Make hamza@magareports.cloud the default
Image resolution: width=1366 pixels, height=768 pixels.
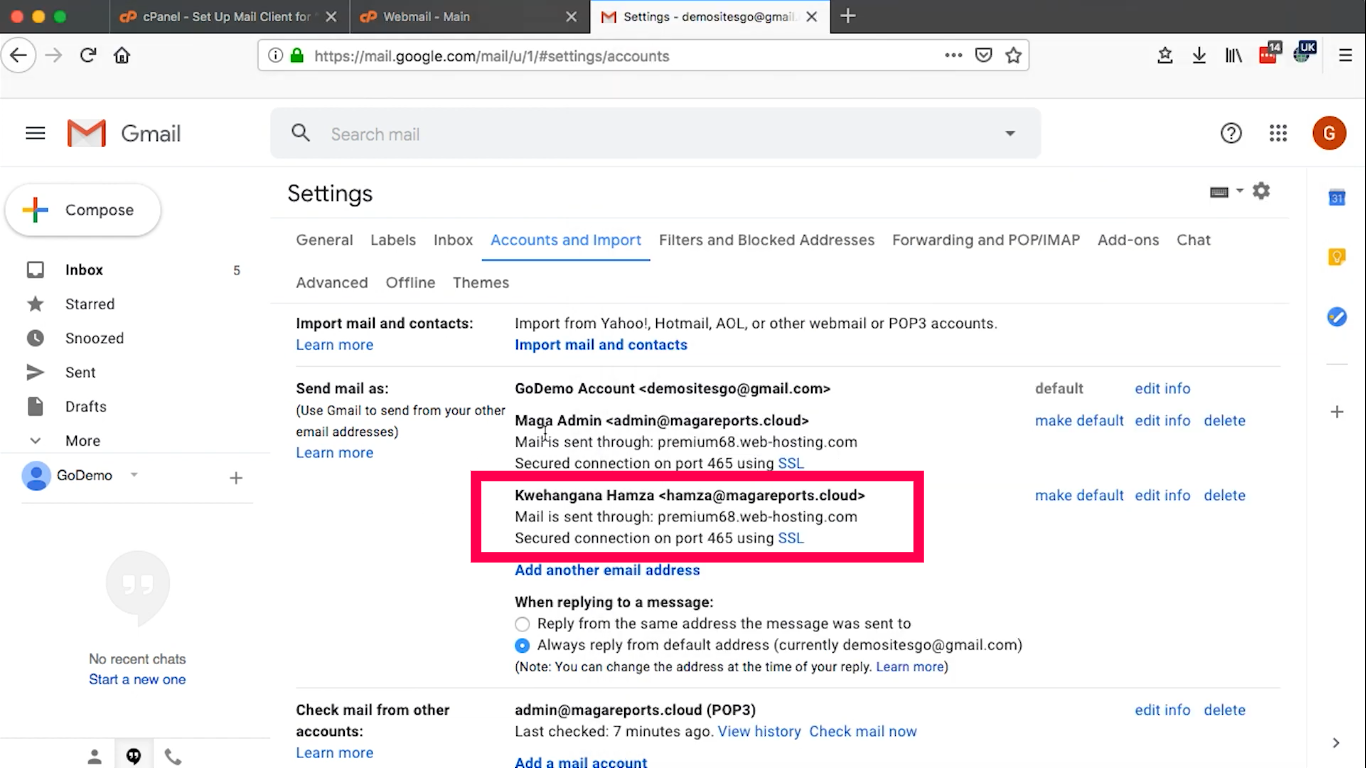pyautogui.click(x=1079, y=496)
